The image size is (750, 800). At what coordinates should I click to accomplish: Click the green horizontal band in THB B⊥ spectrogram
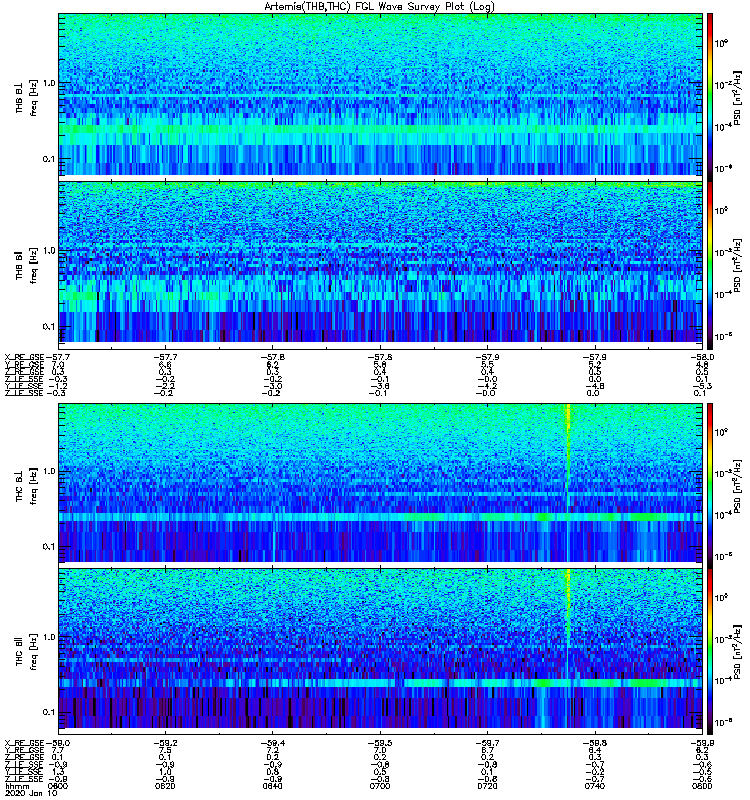point(380,129)
